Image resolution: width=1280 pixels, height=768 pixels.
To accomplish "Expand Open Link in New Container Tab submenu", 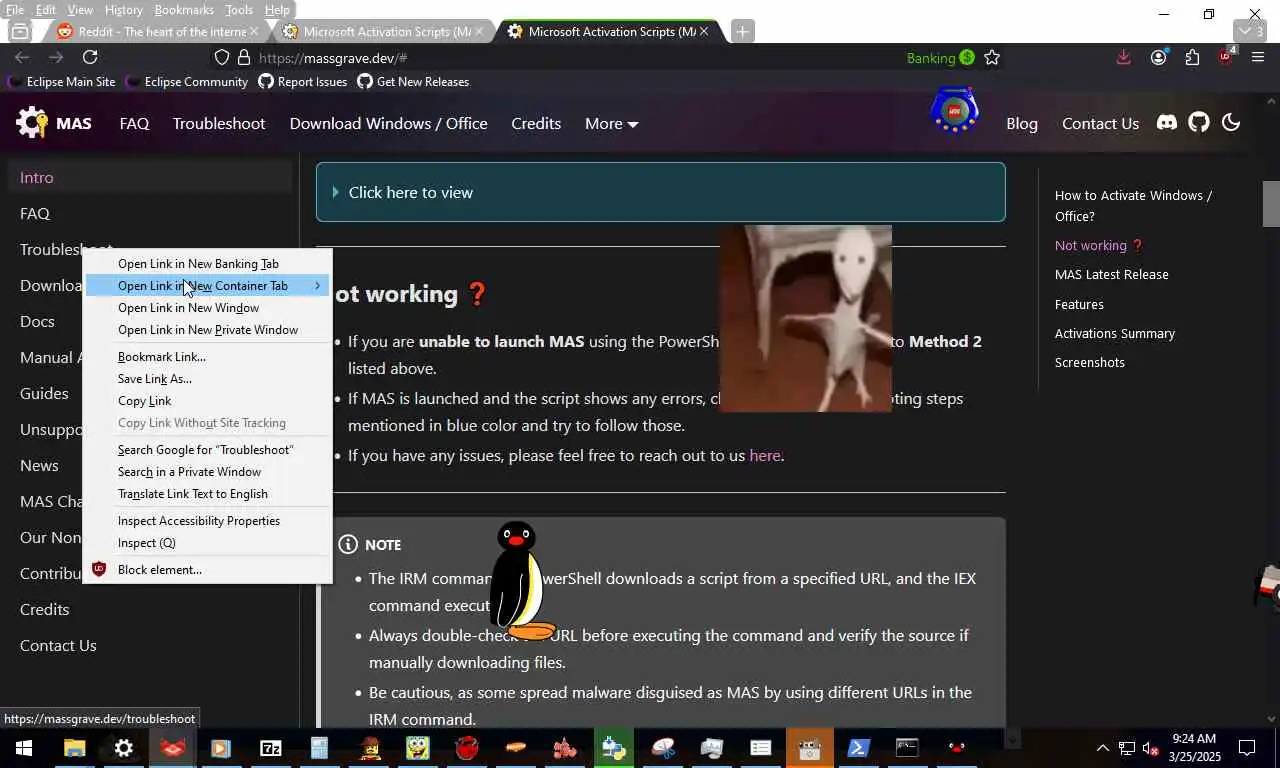I will coord(208,286).
